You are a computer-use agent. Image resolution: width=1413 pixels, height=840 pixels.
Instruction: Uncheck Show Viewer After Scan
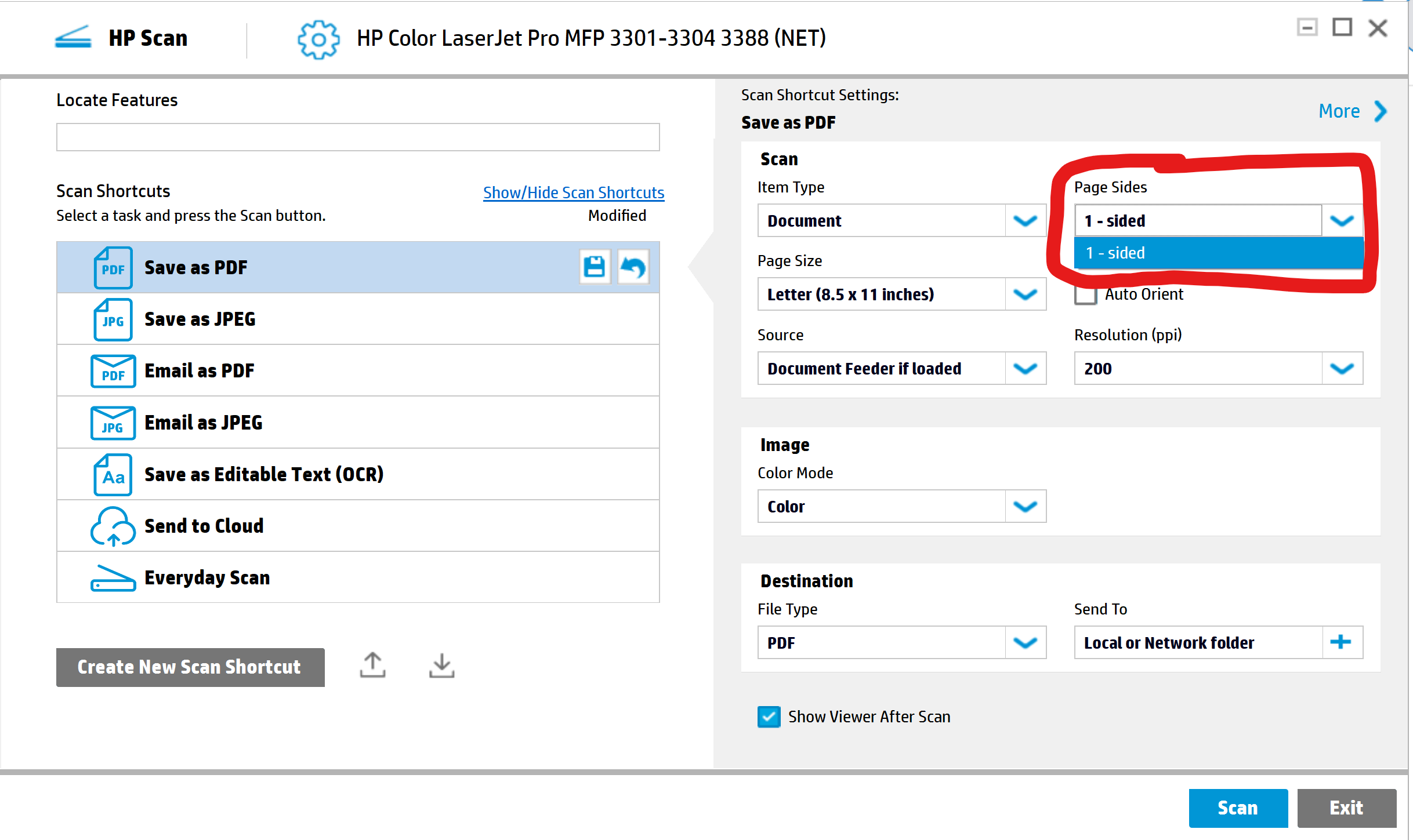769,717
